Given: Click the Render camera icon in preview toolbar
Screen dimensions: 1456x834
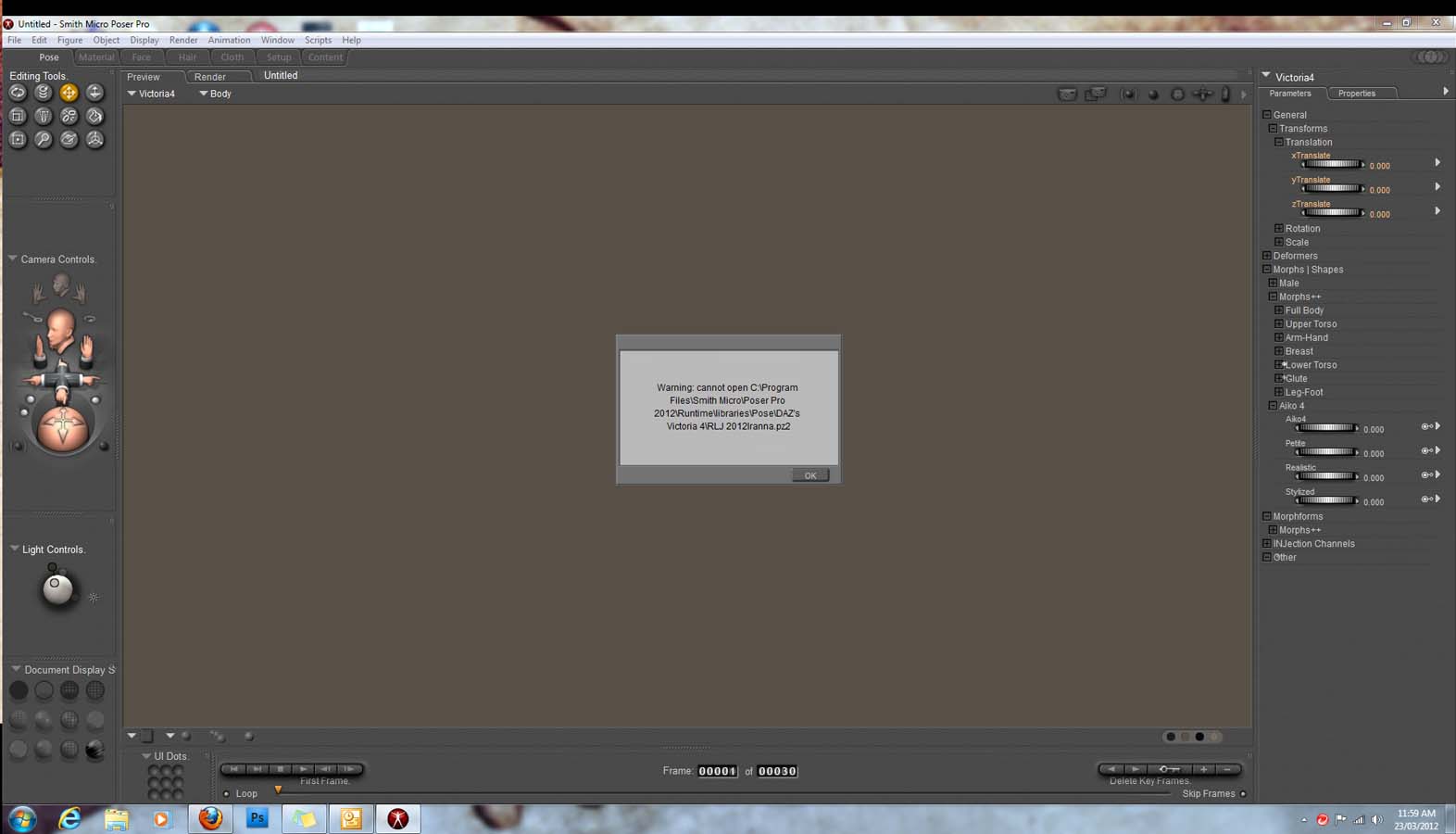Looking at the screenshot, I should [x=1068, y=94].
